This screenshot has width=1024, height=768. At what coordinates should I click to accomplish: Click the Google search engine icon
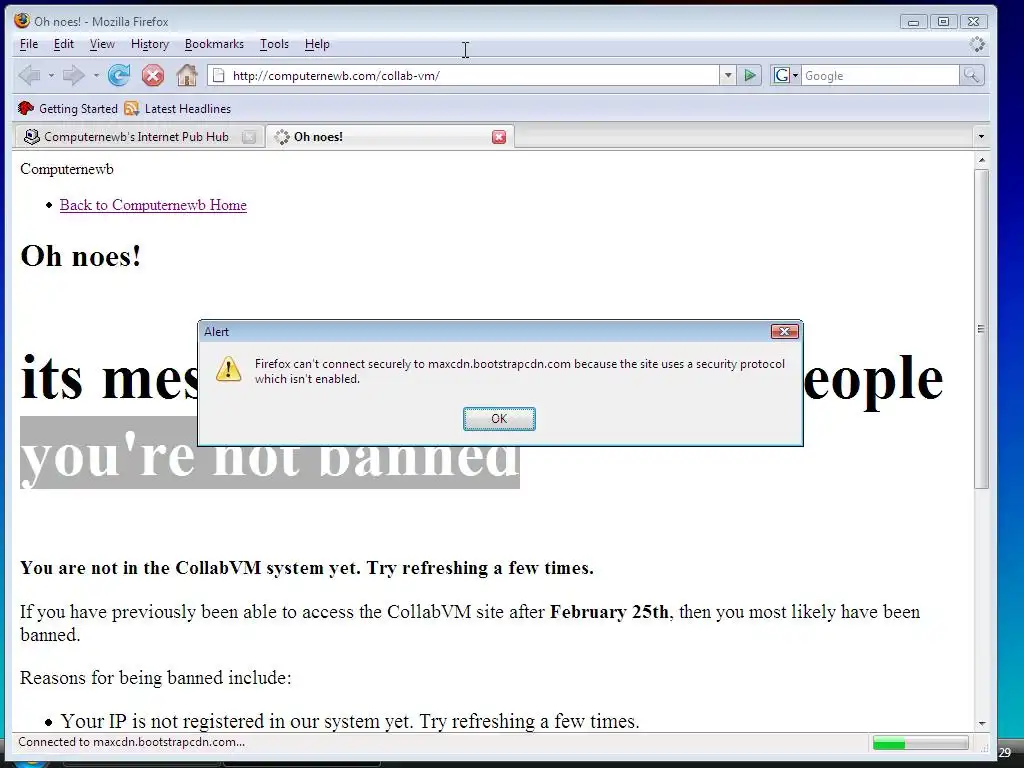pos(781,76)
